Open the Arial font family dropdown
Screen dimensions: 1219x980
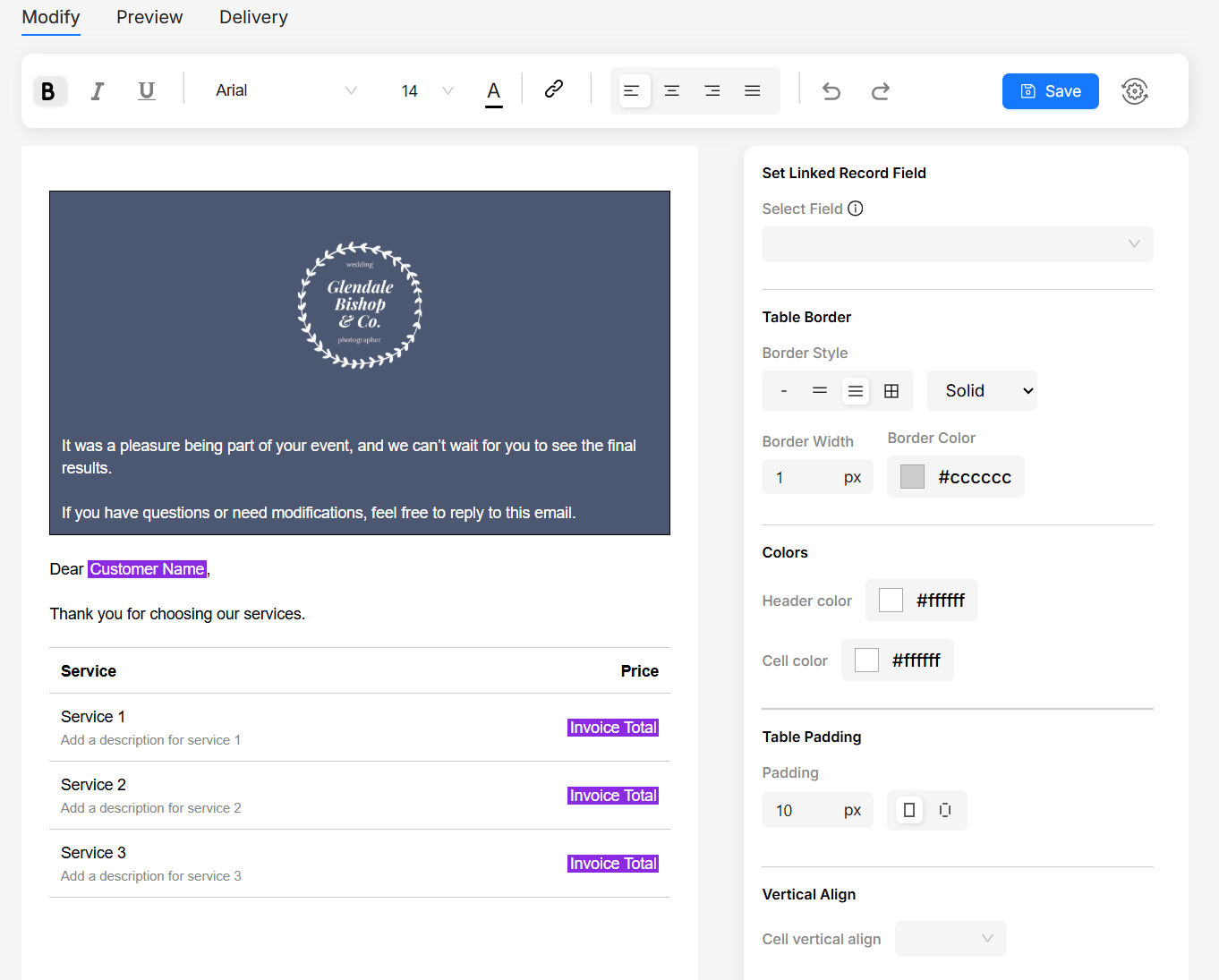pyautogui.click(x=285, y=91)
